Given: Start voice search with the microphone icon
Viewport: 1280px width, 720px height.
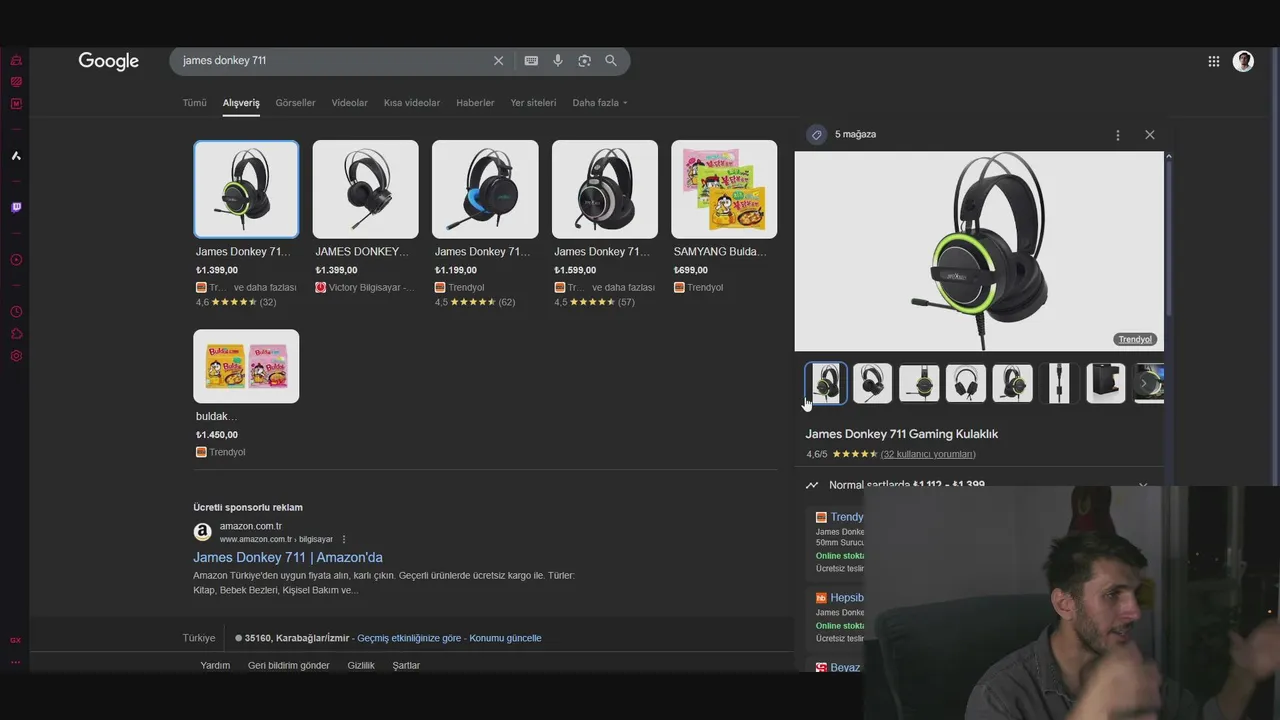Looking at the screenshot, I should pyautogui.click(x=558, y=61).
